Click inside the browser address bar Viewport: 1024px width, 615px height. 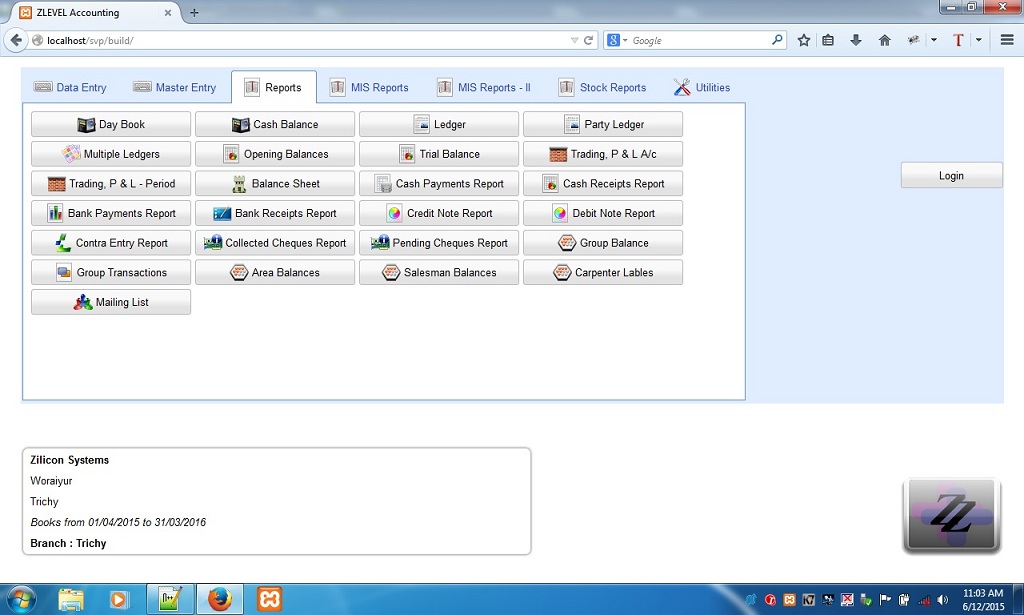click(x=300, y=42)
